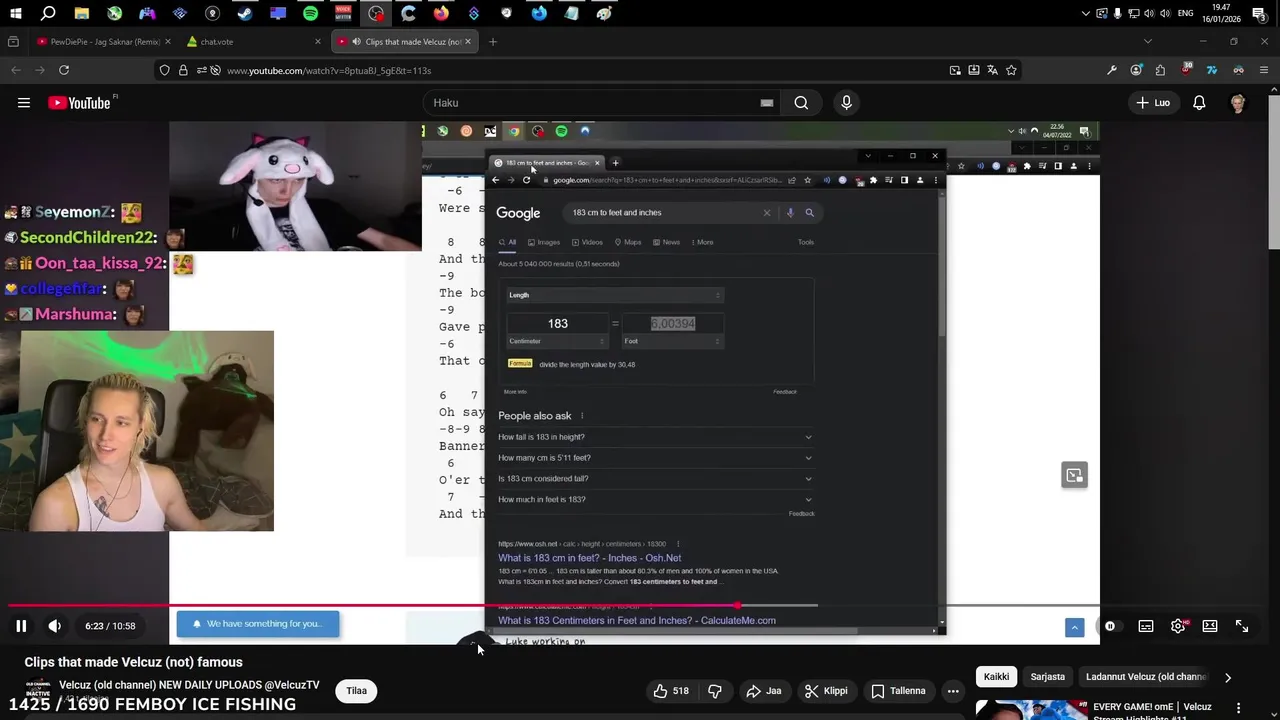Viewport: 1280px width, 720px height.
Task: Open the player settings gear
Action: (x=1178, y=626)
